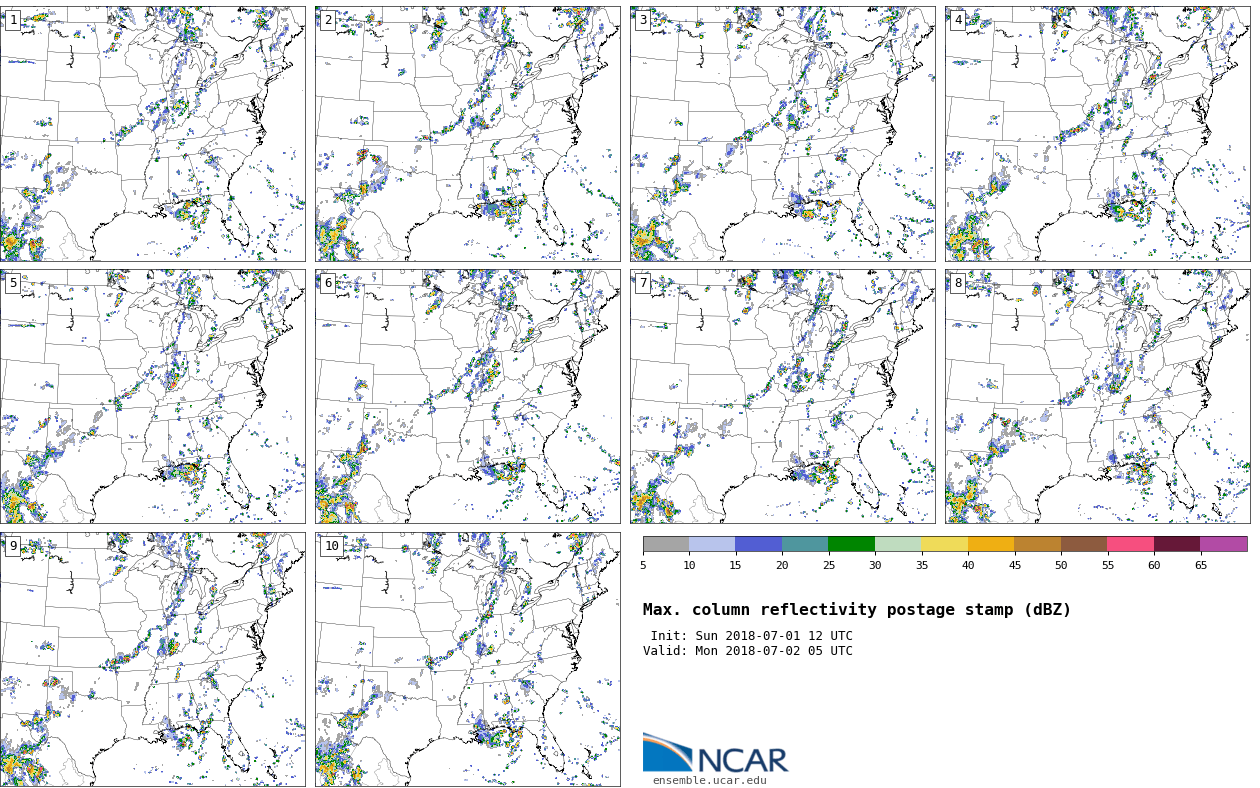1260x788 pixels.
Task: Select the number 1 panel label
Action: [x=13, y=20]
